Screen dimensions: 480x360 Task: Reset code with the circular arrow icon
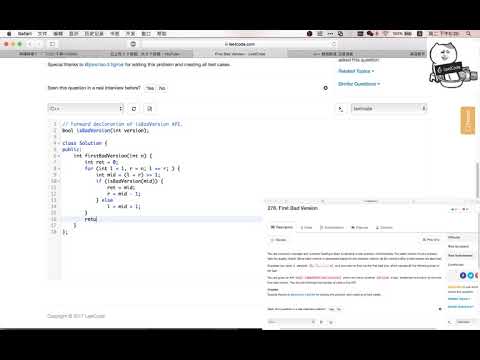pyautogui.click(x=134, y=109)
